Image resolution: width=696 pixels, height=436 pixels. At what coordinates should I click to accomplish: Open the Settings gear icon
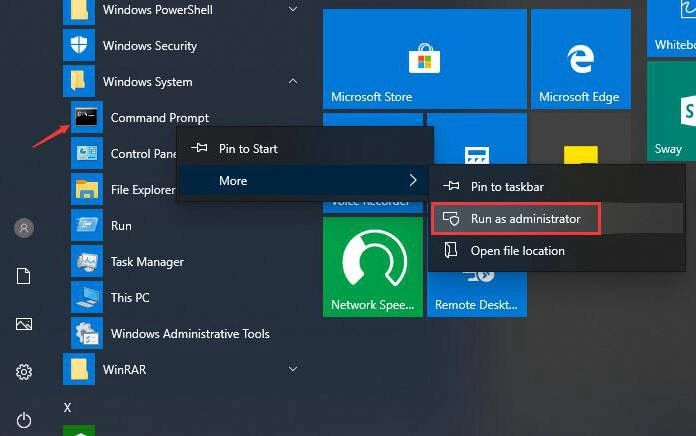tap(24, 372)
